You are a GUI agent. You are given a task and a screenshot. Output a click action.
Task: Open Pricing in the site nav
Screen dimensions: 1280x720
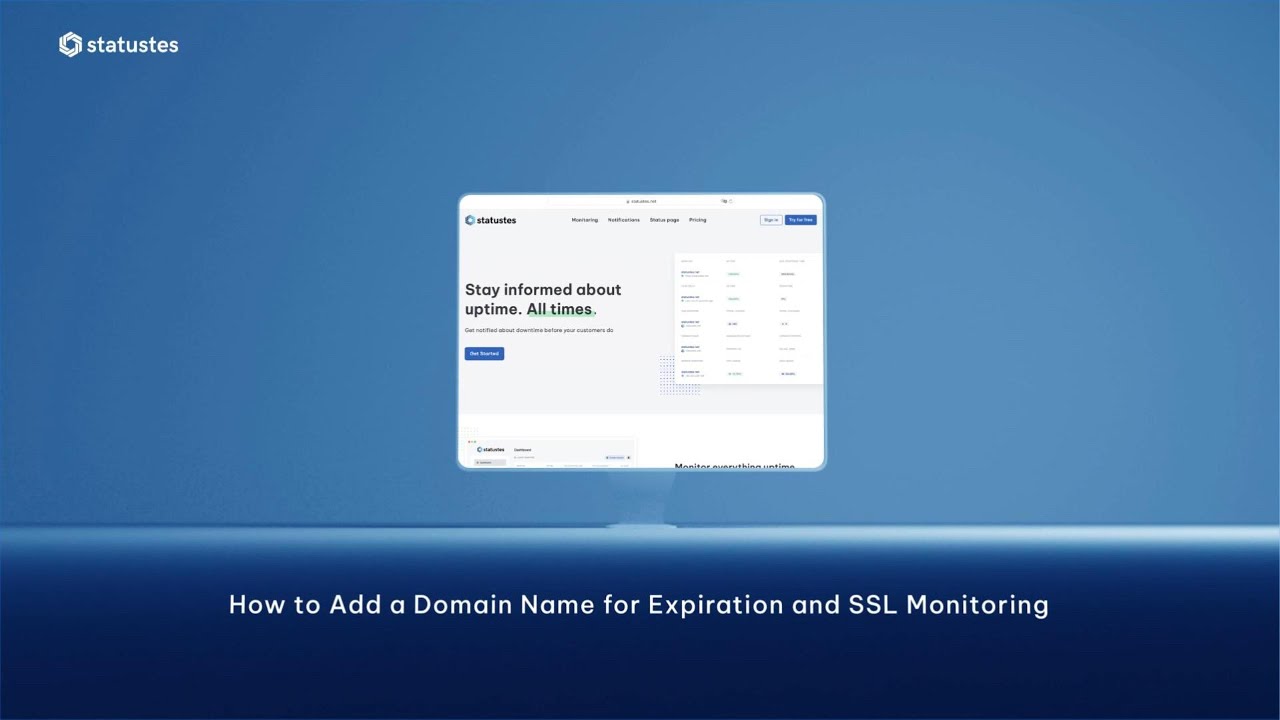[698, 220]
